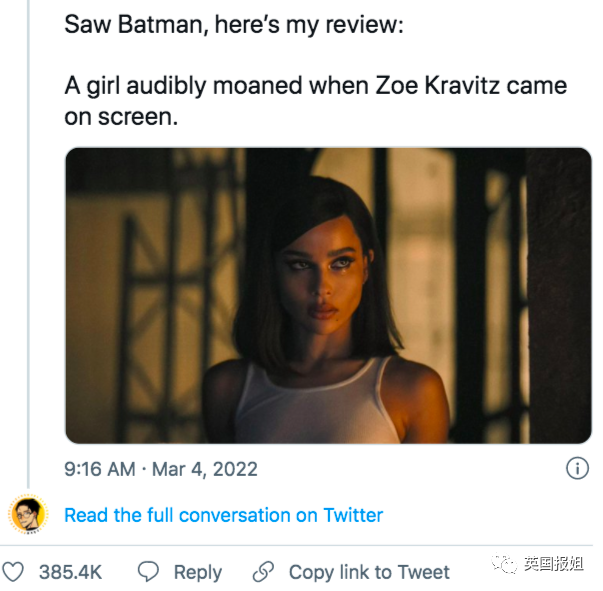
Task: Click the reply speech bubble icon
Action: click(x=148, y=572)
